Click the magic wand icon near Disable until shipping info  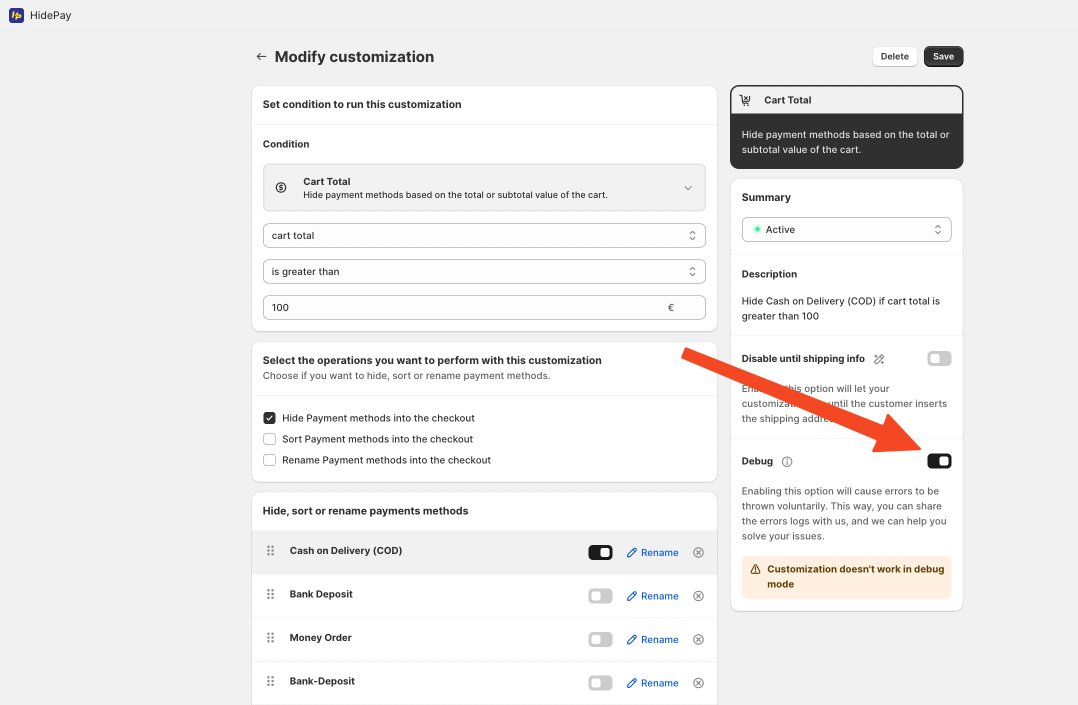point(879,359)
